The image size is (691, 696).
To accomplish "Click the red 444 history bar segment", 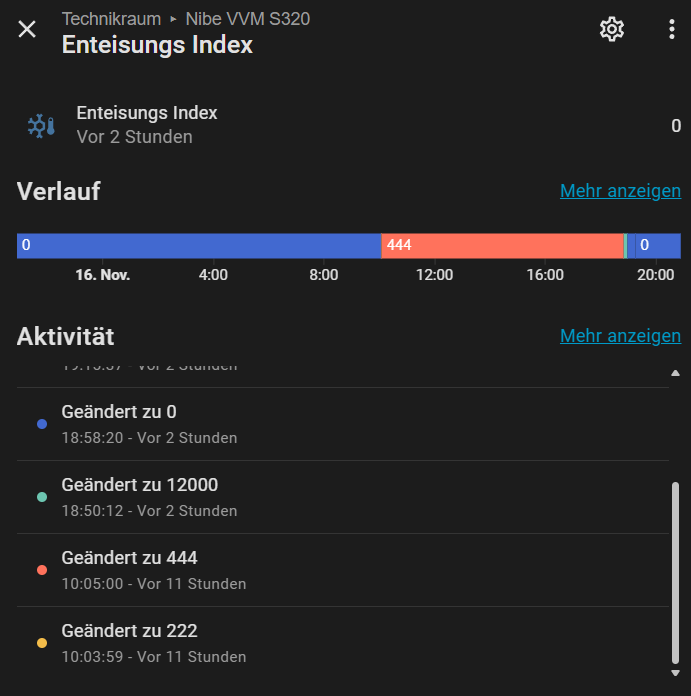I will (502, 245).
